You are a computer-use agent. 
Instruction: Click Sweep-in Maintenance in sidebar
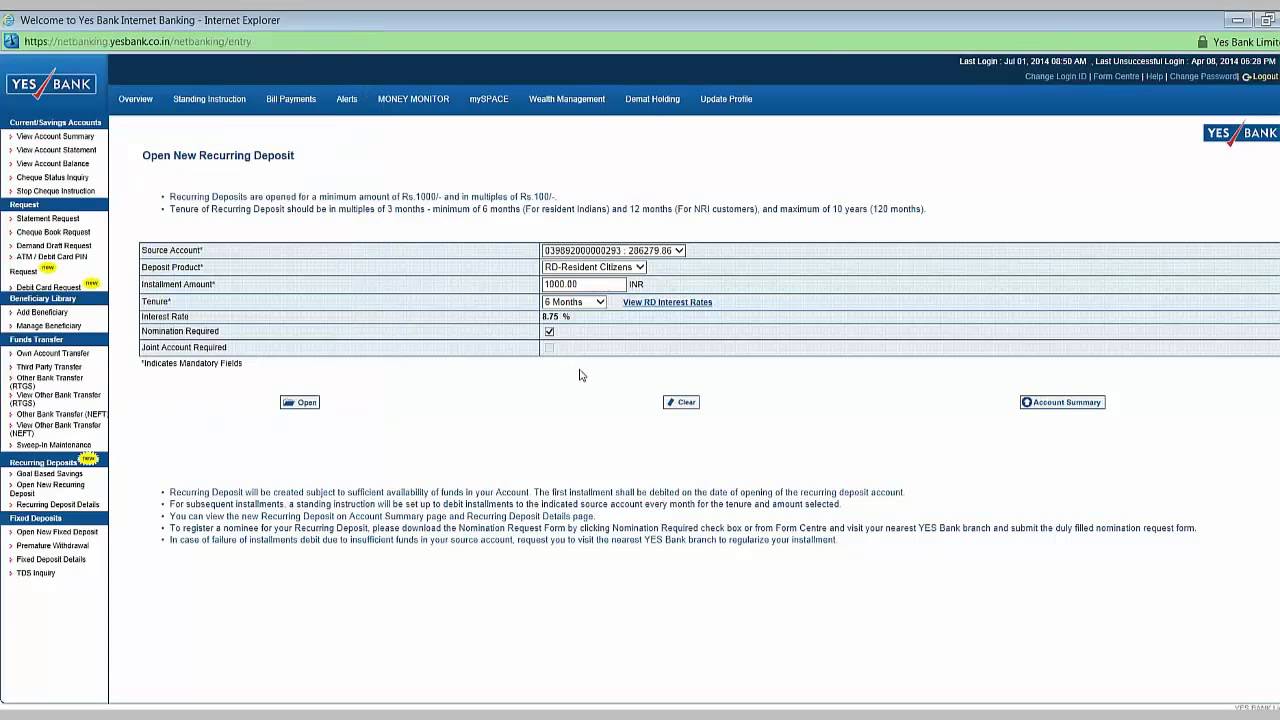54,445
